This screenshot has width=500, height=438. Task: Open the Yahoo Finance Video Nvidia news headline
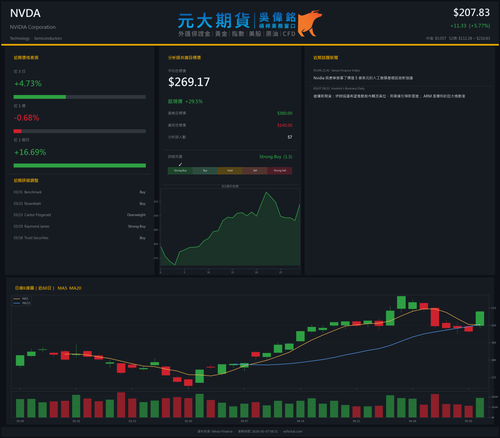(363, 78)
